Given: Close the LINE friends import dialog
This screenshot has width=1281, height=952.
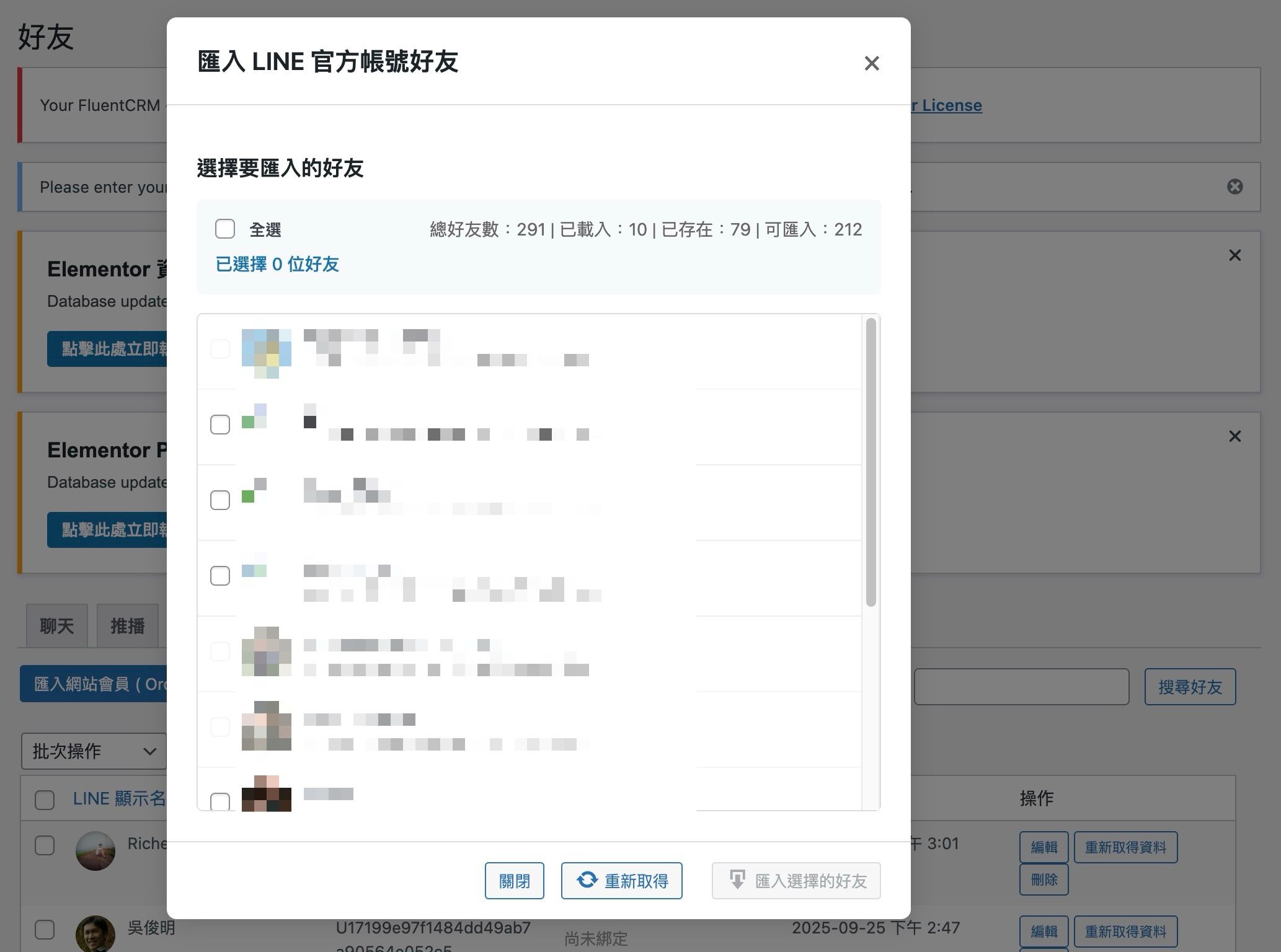Looking at the screenshot, I should (x=871, y=63).
